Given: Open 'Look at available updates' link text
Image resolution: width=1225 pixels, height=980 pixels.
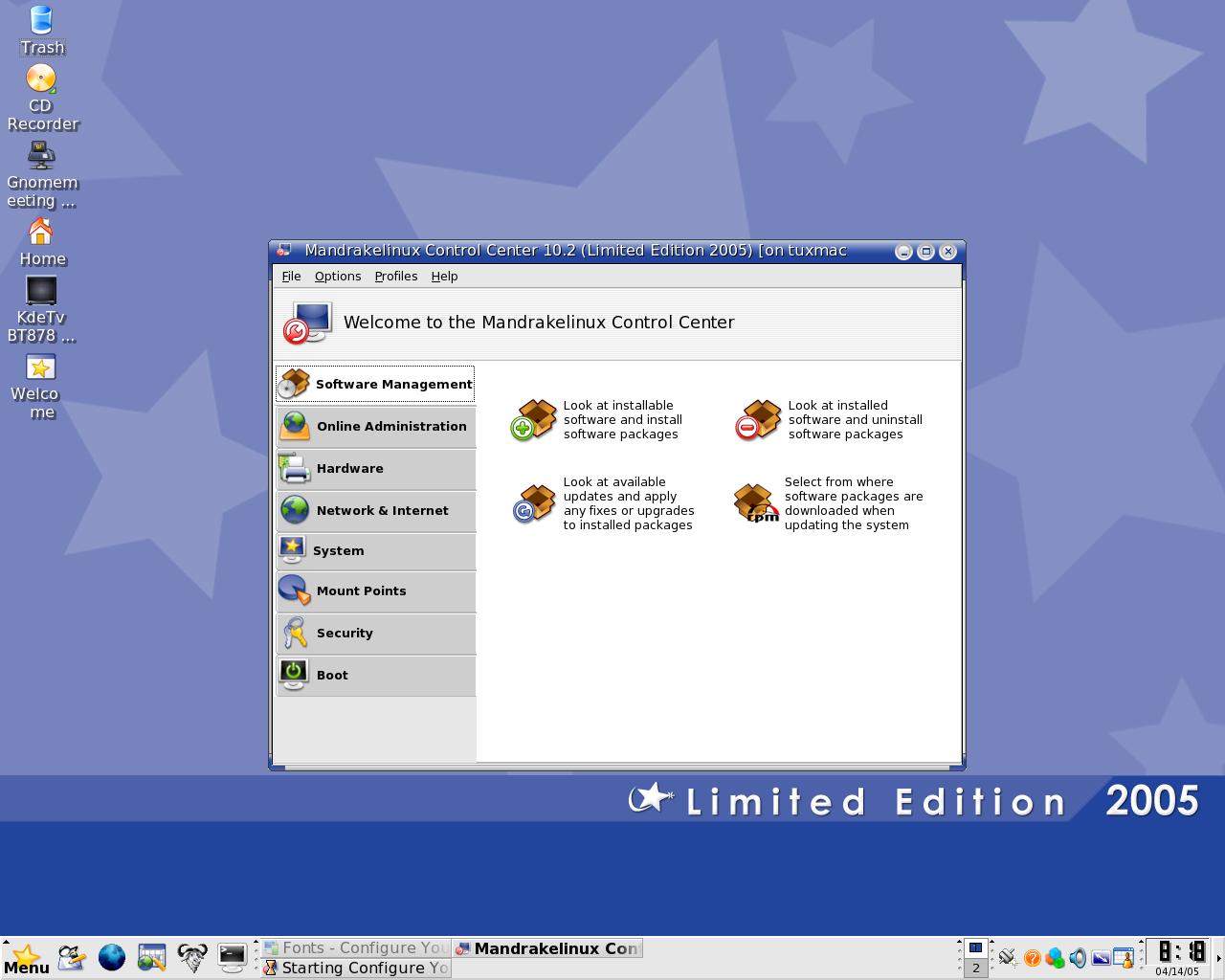Looking at the screenshot, I should click(629, 503).
